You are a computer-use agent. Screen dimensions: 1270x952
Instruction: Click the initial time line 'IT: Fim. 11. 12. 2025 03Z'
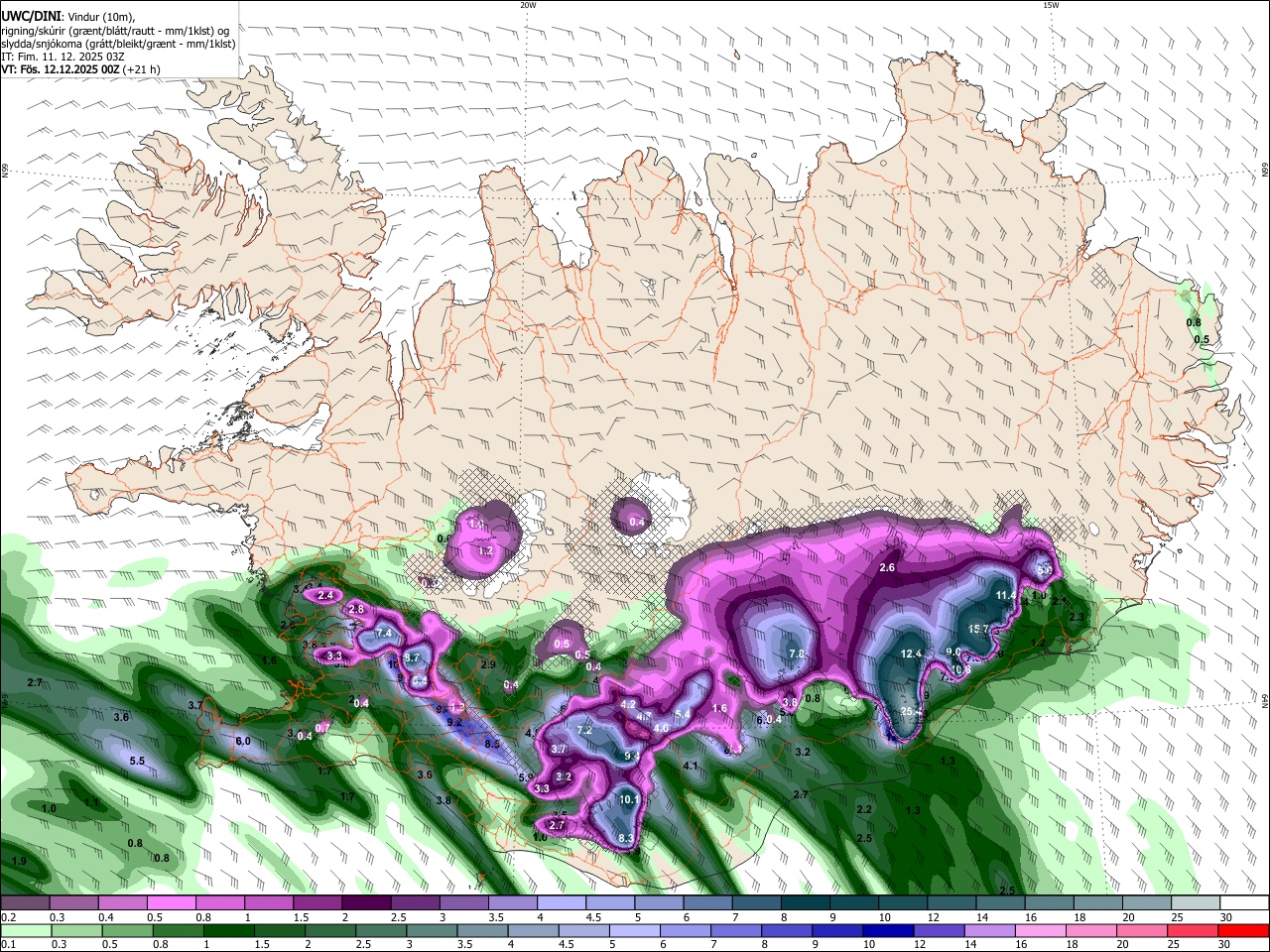pyautogui.click(x=63, y=57)
